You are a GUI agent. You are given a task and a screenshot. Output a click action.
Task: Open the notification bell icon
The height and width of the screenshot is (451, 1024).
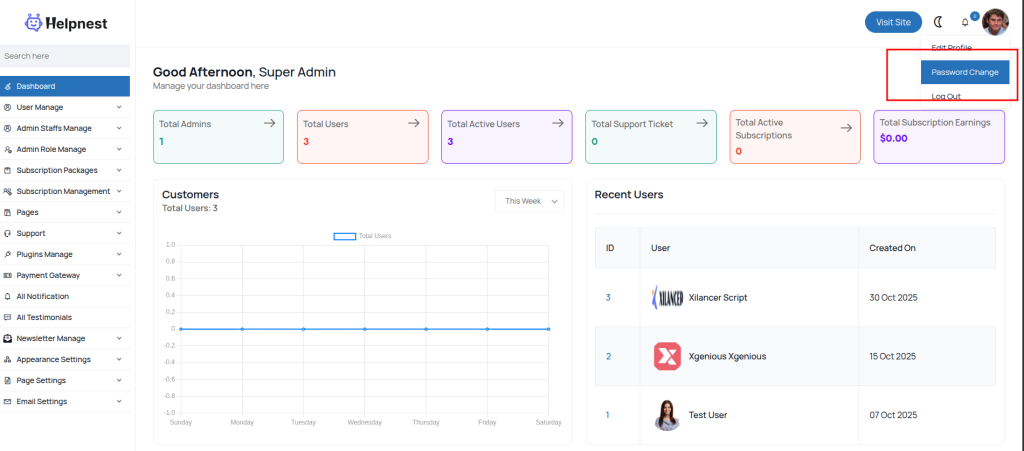[x=965, y=22]
